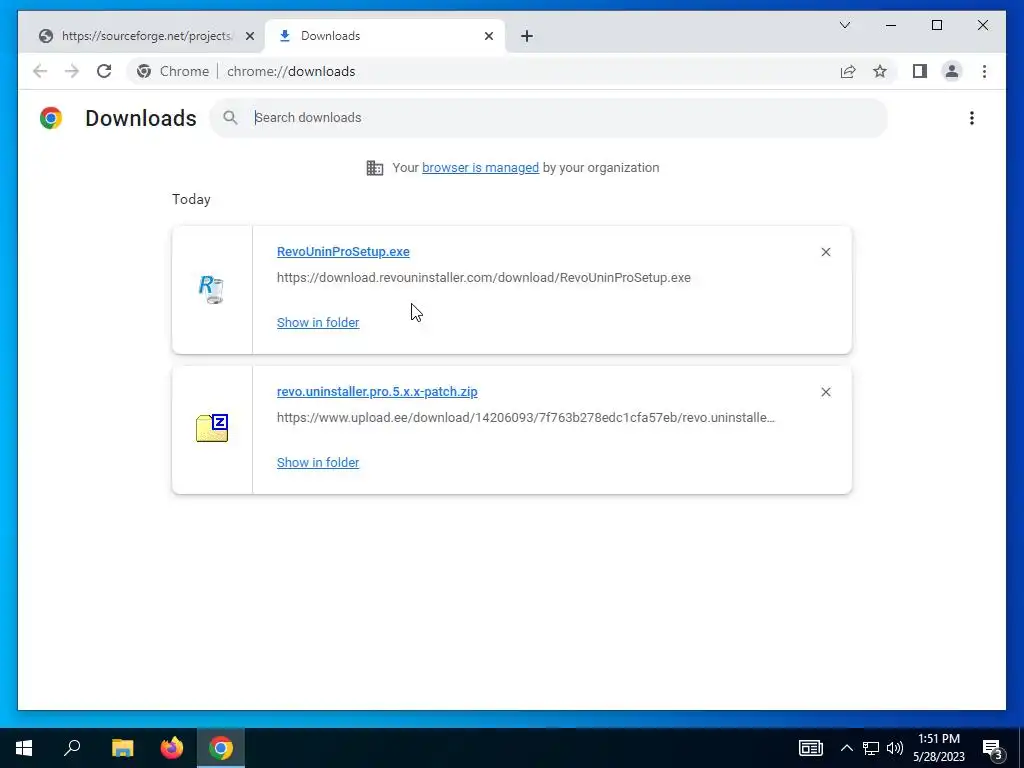Open the Chrome profile avatar
This screenshot has width=1024, height=768.
pos(952,71)
